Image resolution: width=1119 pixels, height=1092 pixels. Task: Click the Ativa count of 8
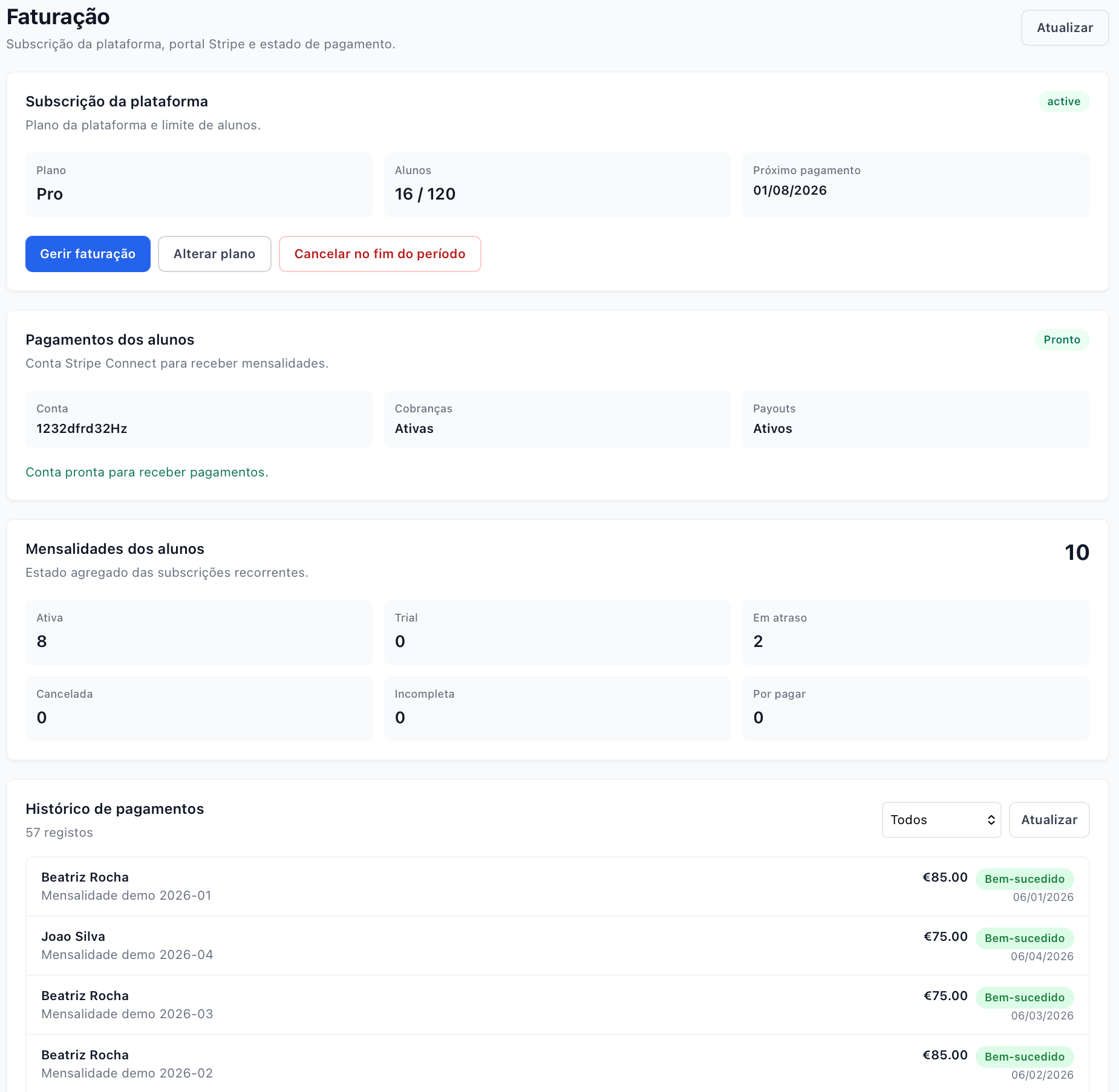[x=42, y=642]
